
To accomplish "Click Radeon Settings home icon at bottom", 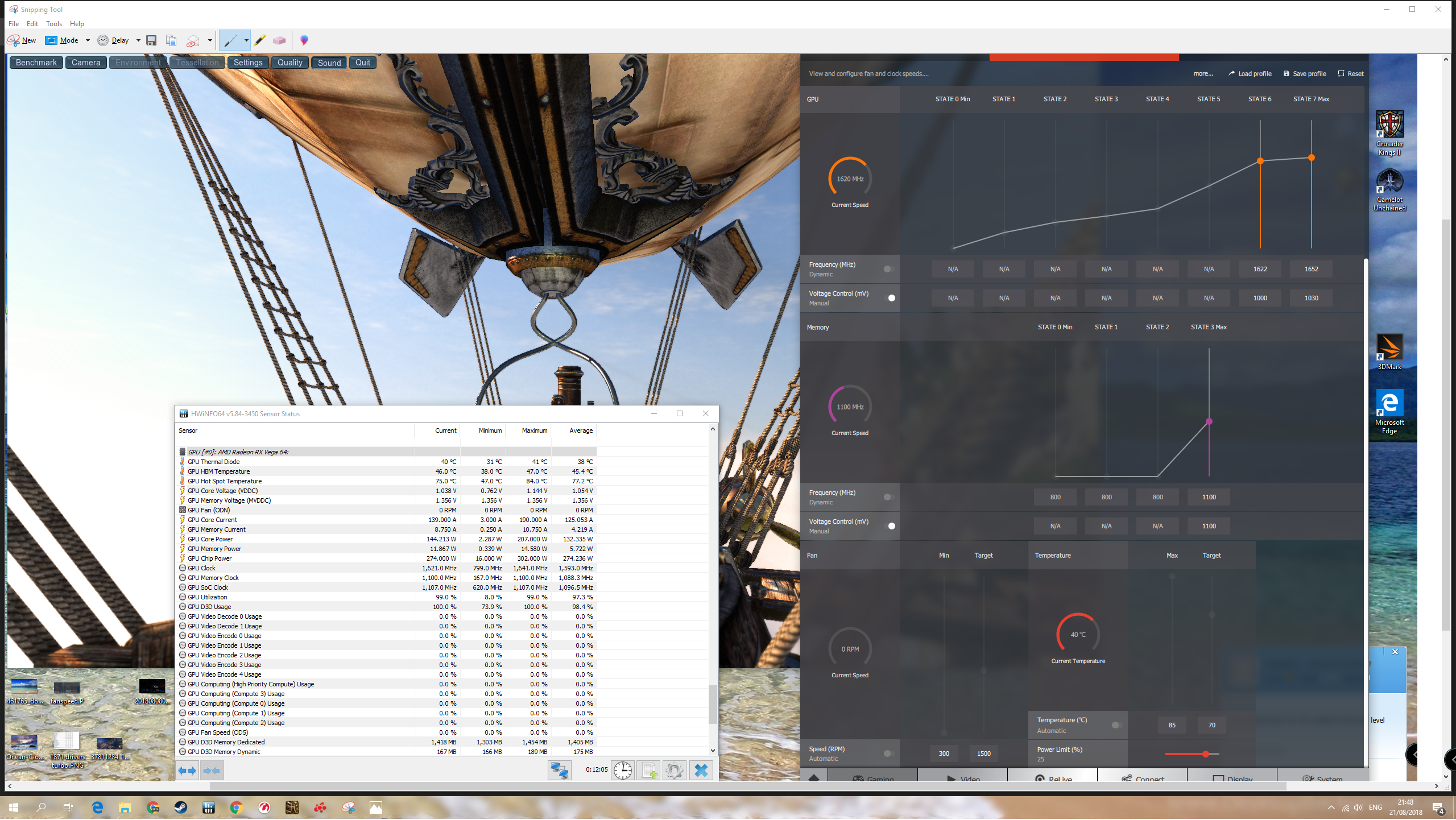I will click(814, 778).
